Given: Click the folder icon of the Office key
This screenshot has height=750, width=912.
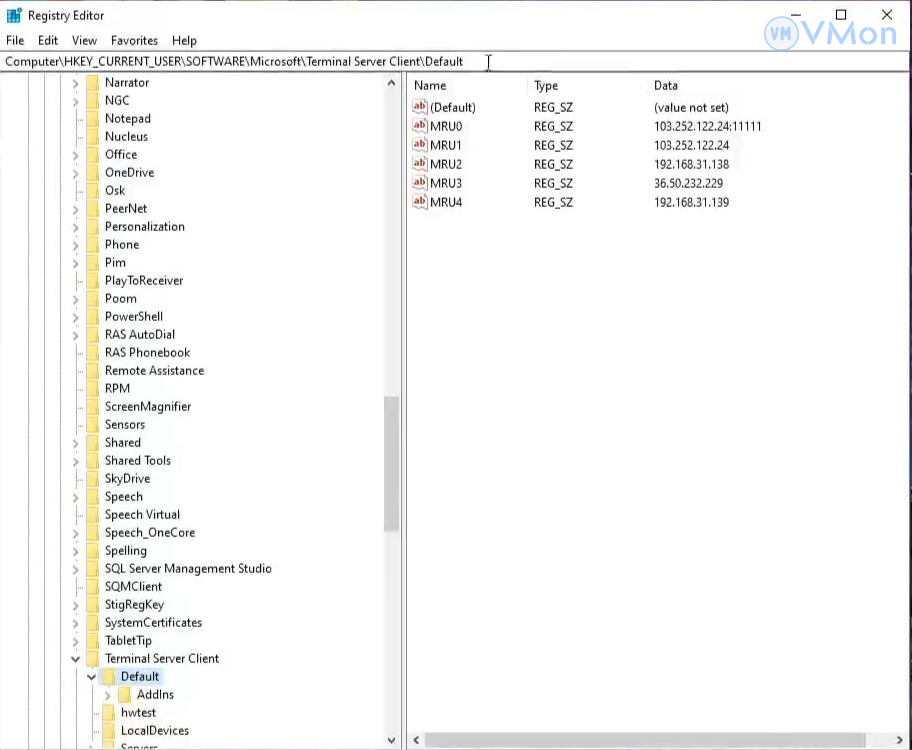Looking at the screenshot, I should click(x=93, y=155).
